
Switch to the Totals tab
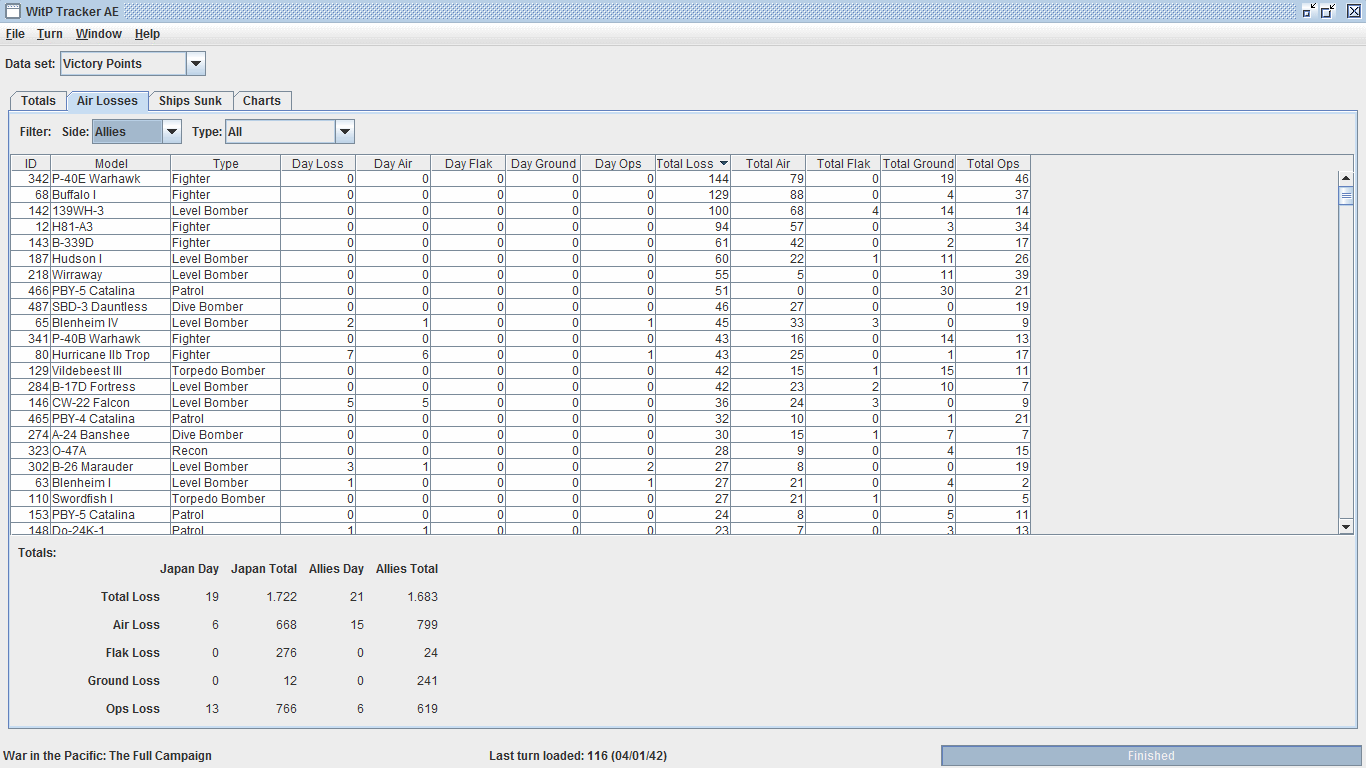coord(39,101)
